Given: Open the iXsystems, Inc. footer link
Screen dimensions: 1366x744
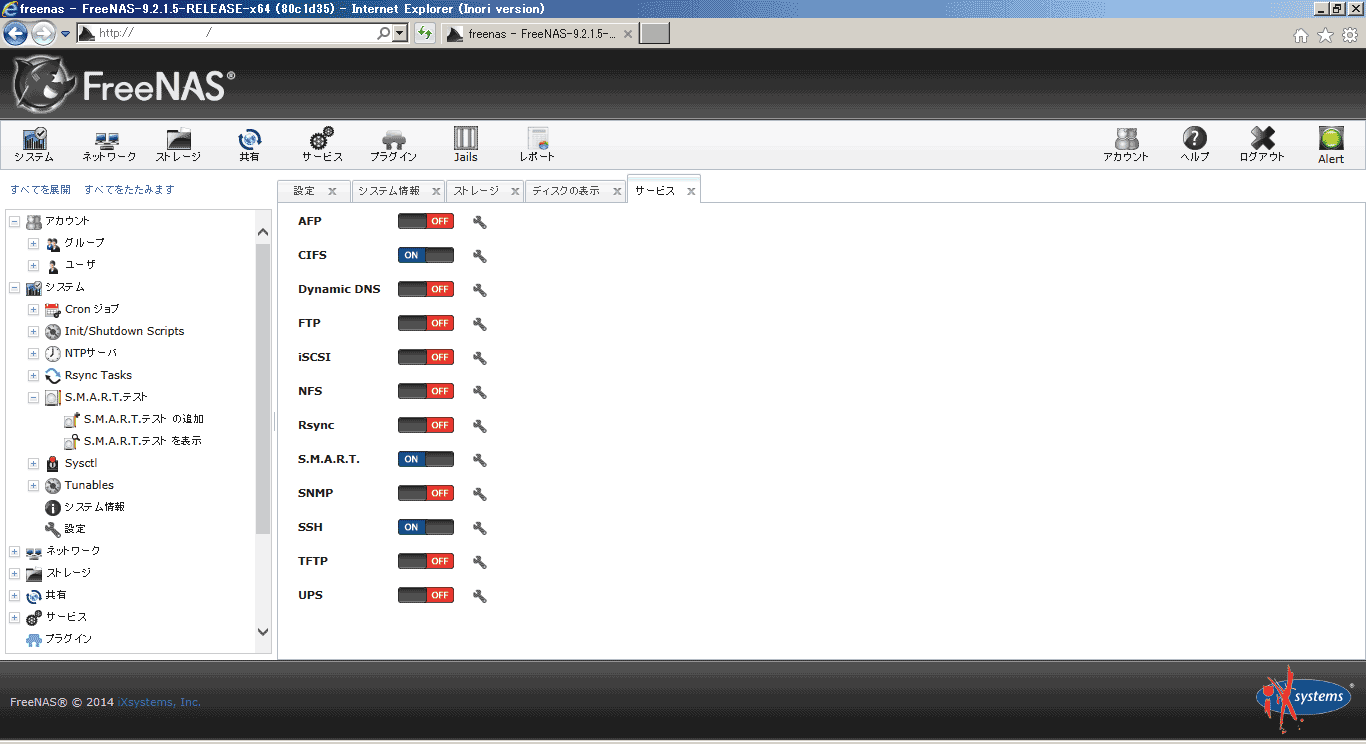Looking at the screenshot, I should 159,702.
